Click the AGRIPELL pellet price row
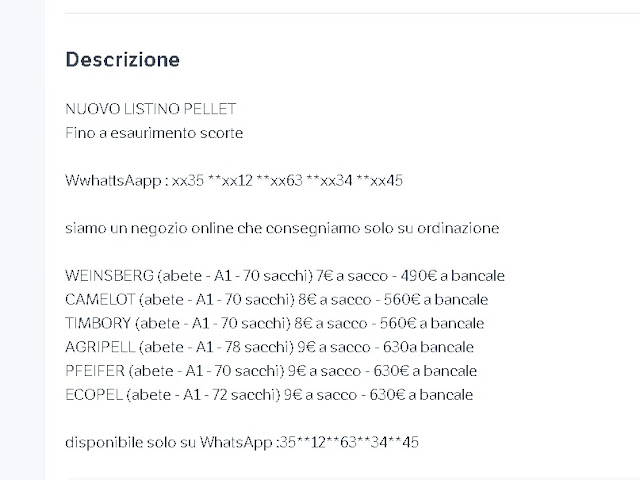Viewport: 640px width, 480px height. click(269, 347)
